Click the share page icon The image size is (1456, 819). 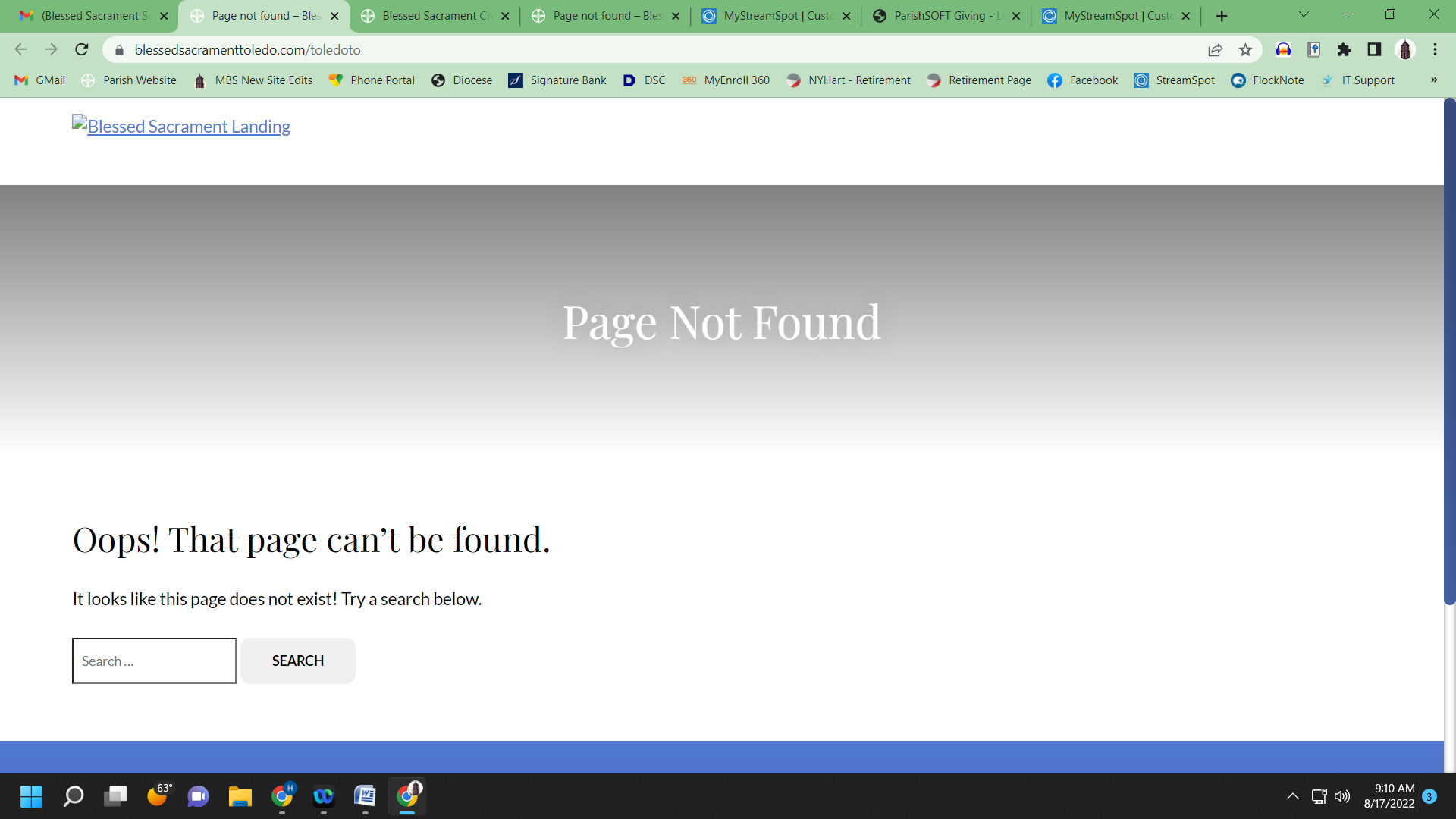pos(1215,49)
